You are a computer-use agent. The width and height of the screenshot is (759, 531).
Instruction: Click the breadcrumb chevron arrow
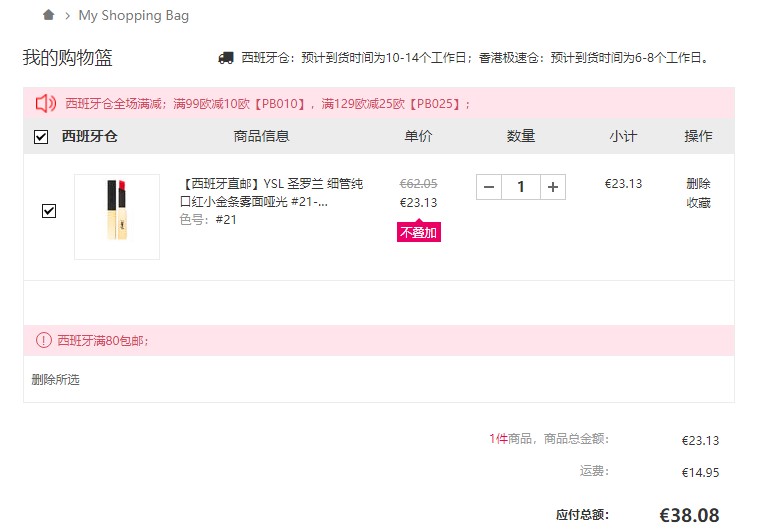68,16
